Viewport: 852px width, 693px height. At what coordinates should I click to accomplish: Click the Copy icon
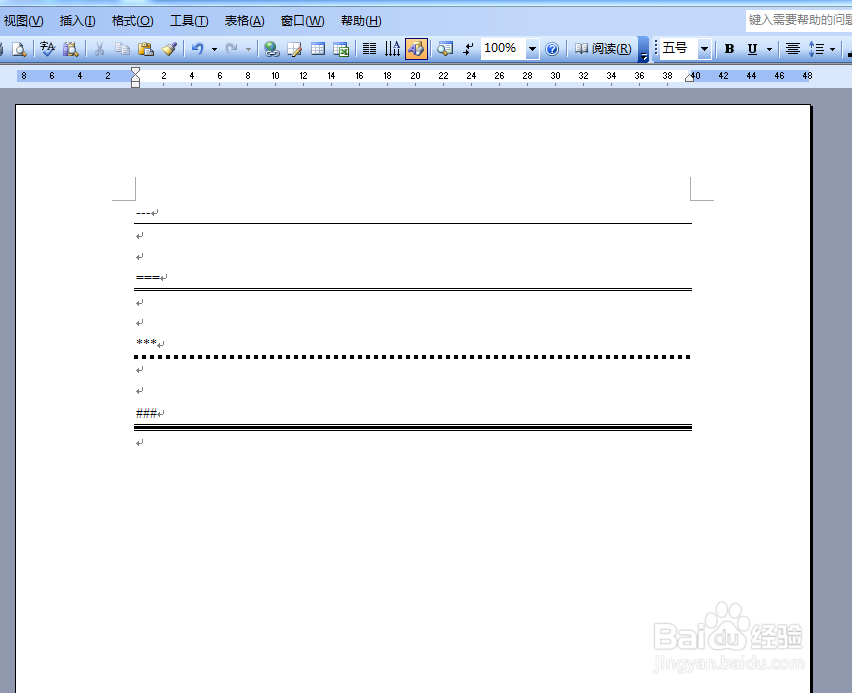pos(122,49)
